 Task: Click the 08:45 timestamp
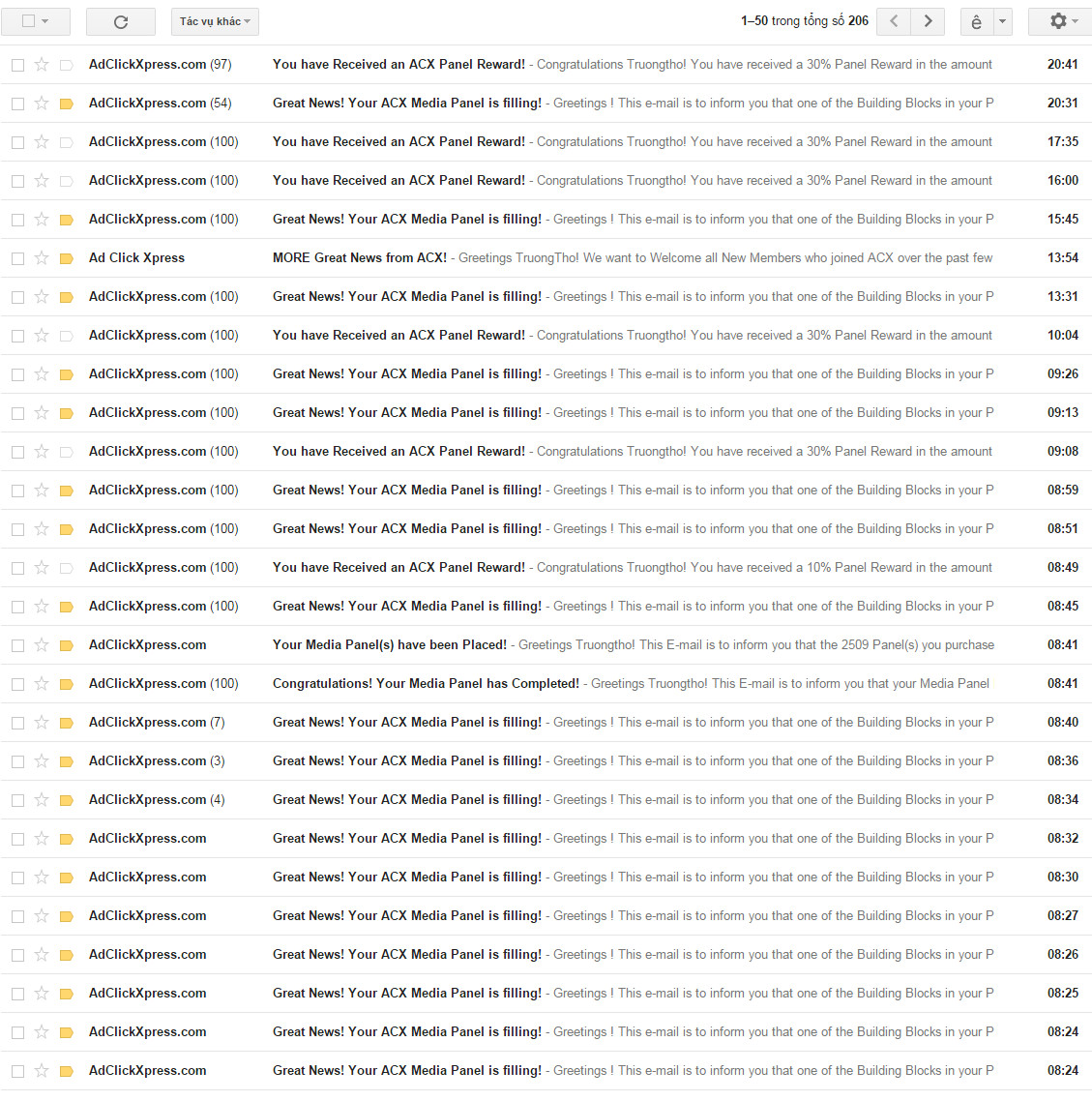point(1063,606)
